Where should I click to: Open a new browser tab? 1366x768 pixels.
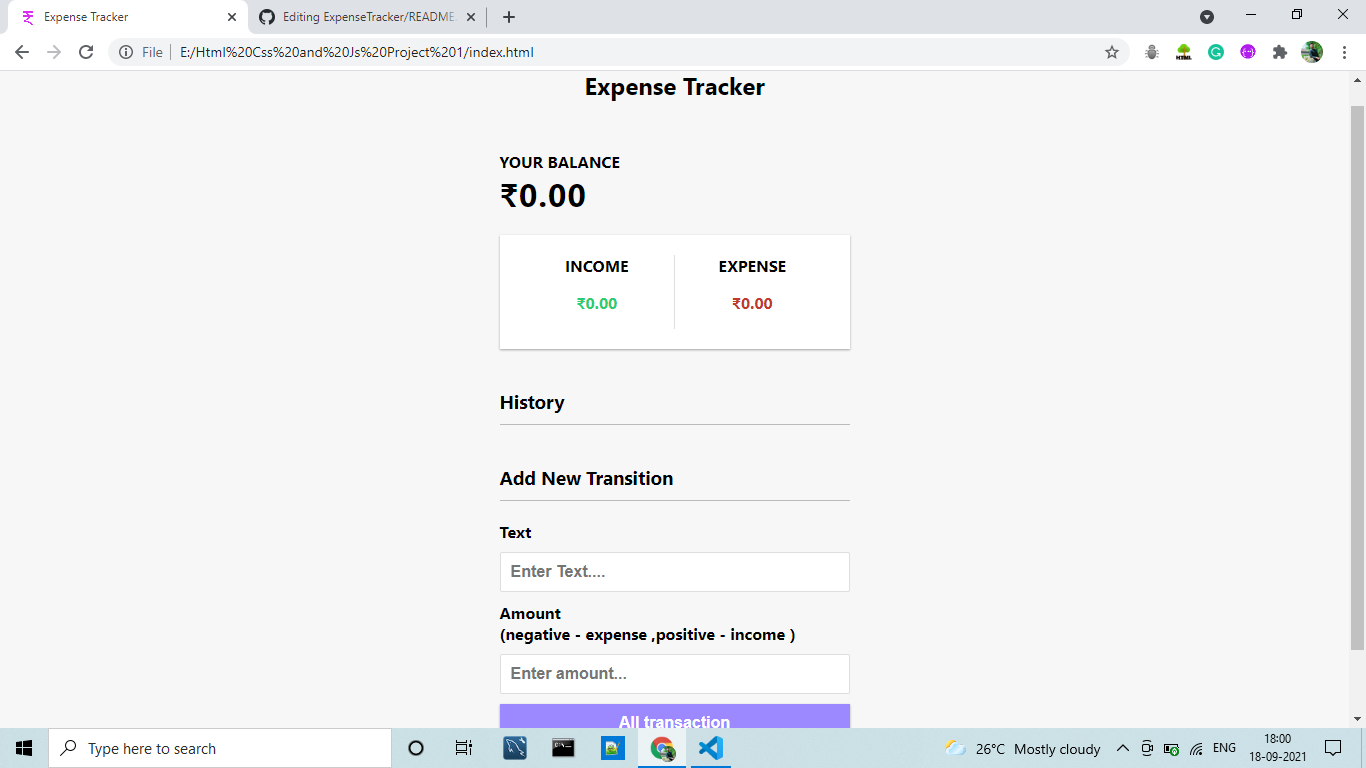click(509, 17)
